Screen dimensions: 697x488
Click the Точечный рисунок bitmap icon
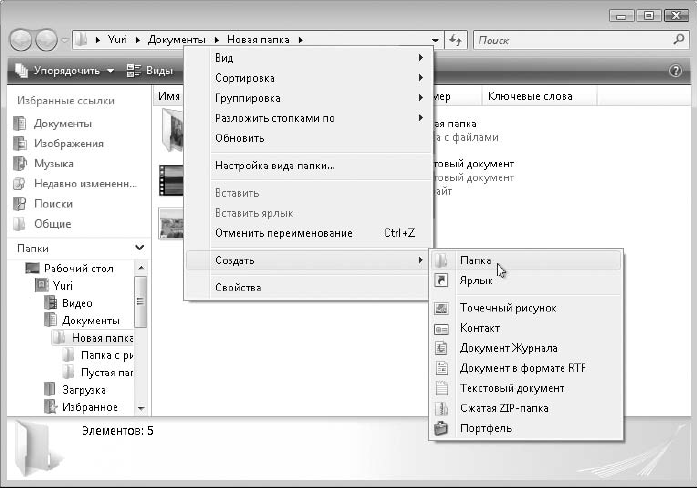click(x=441, y=308)
